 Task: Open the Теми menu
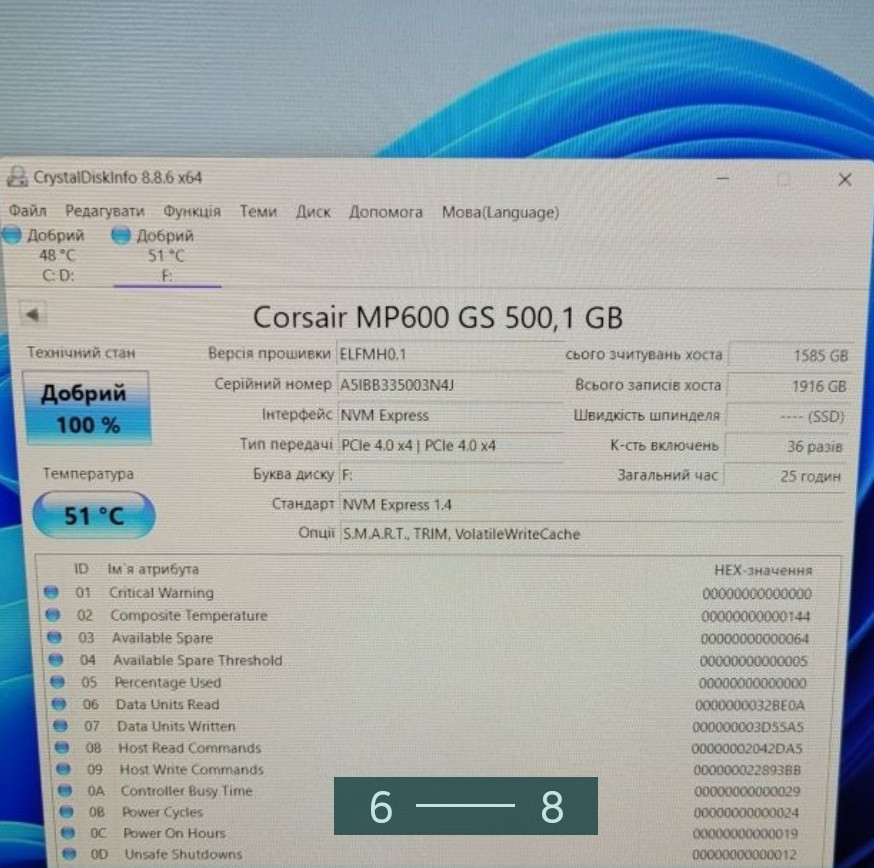point(257,212)
